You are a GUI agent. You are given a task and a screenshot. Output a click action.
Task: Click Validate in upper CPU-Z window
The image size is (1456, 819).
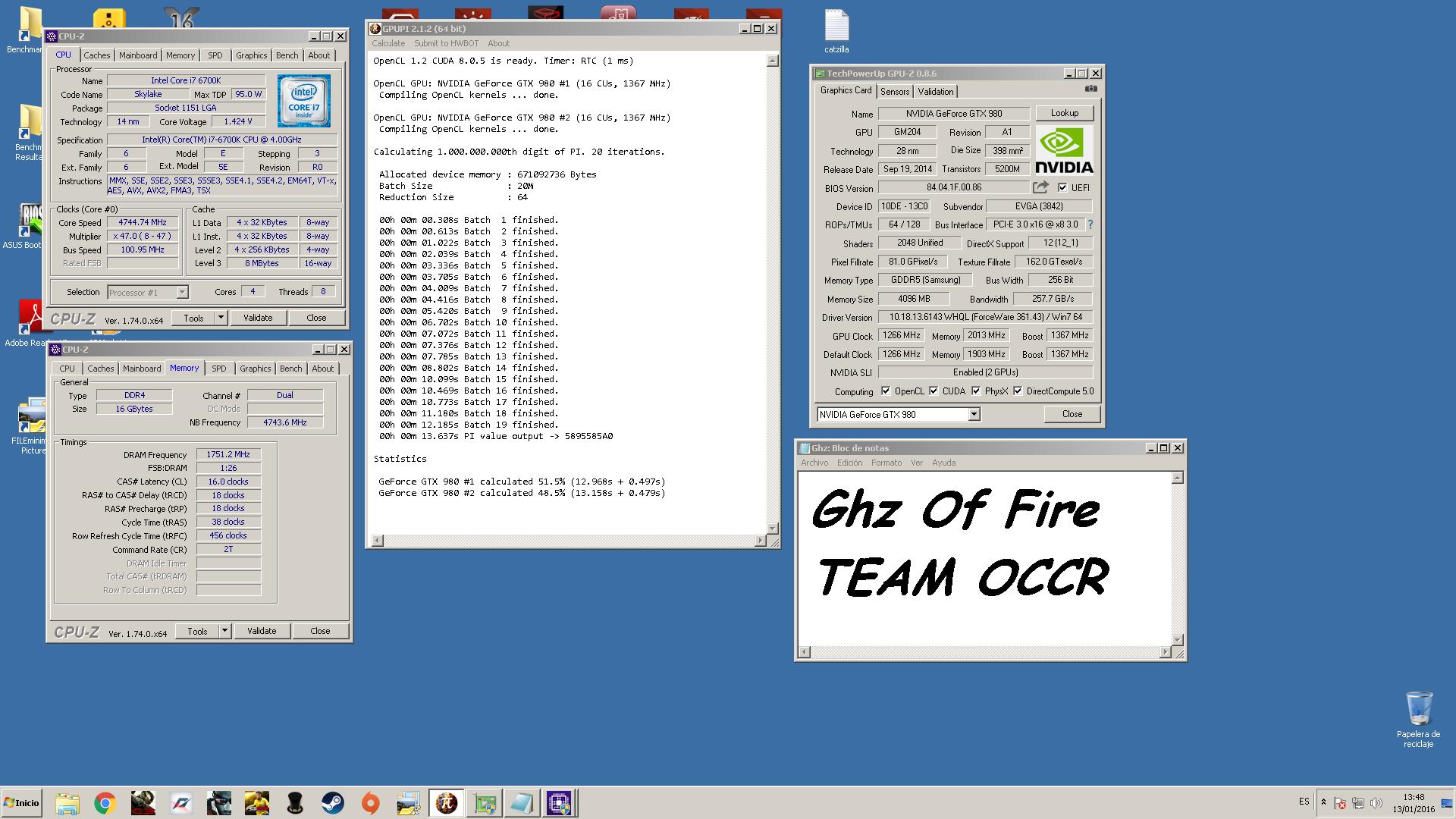[258, 318]
